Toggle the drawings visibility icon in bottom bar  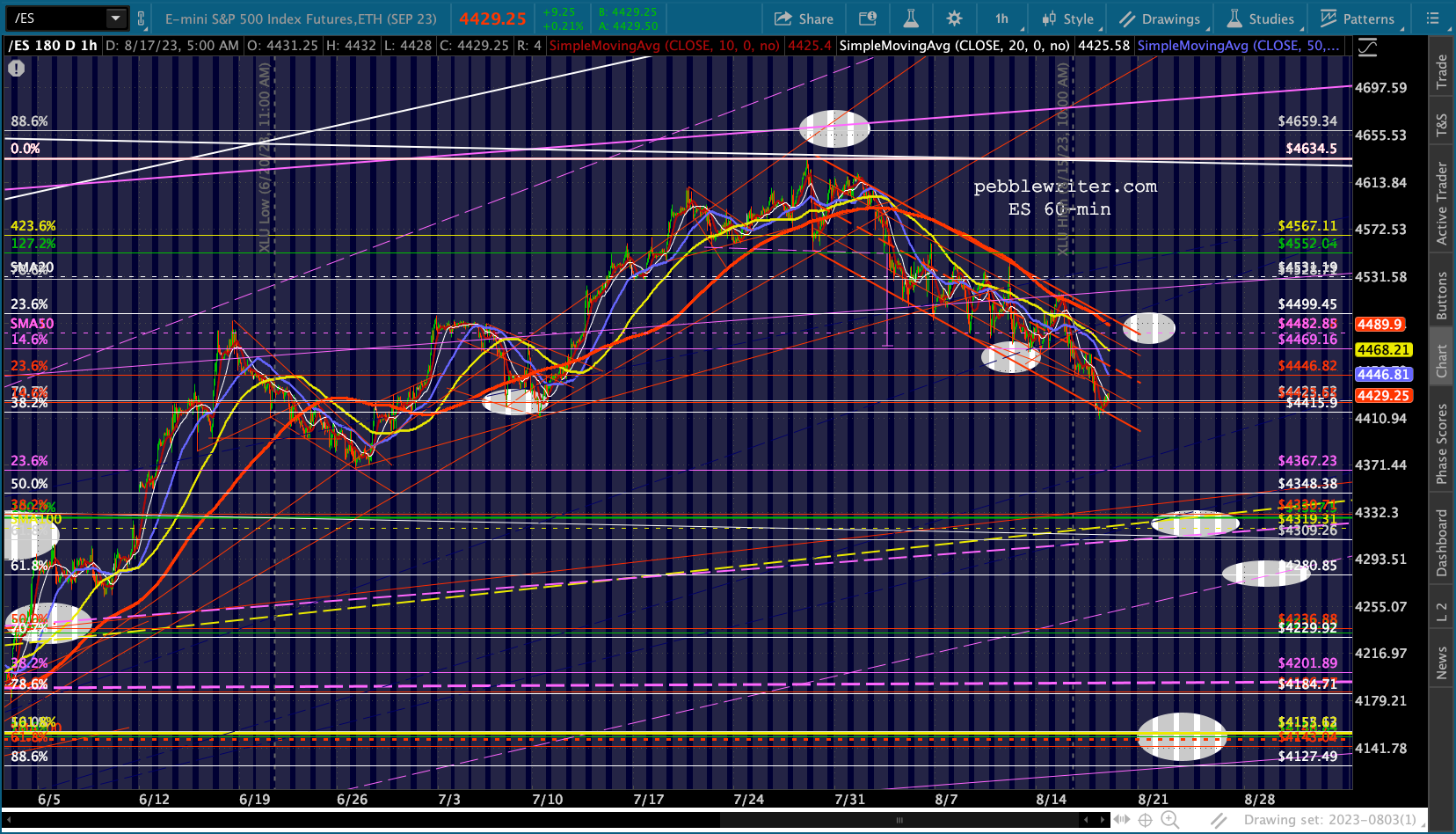click(x=1219, y=820)
